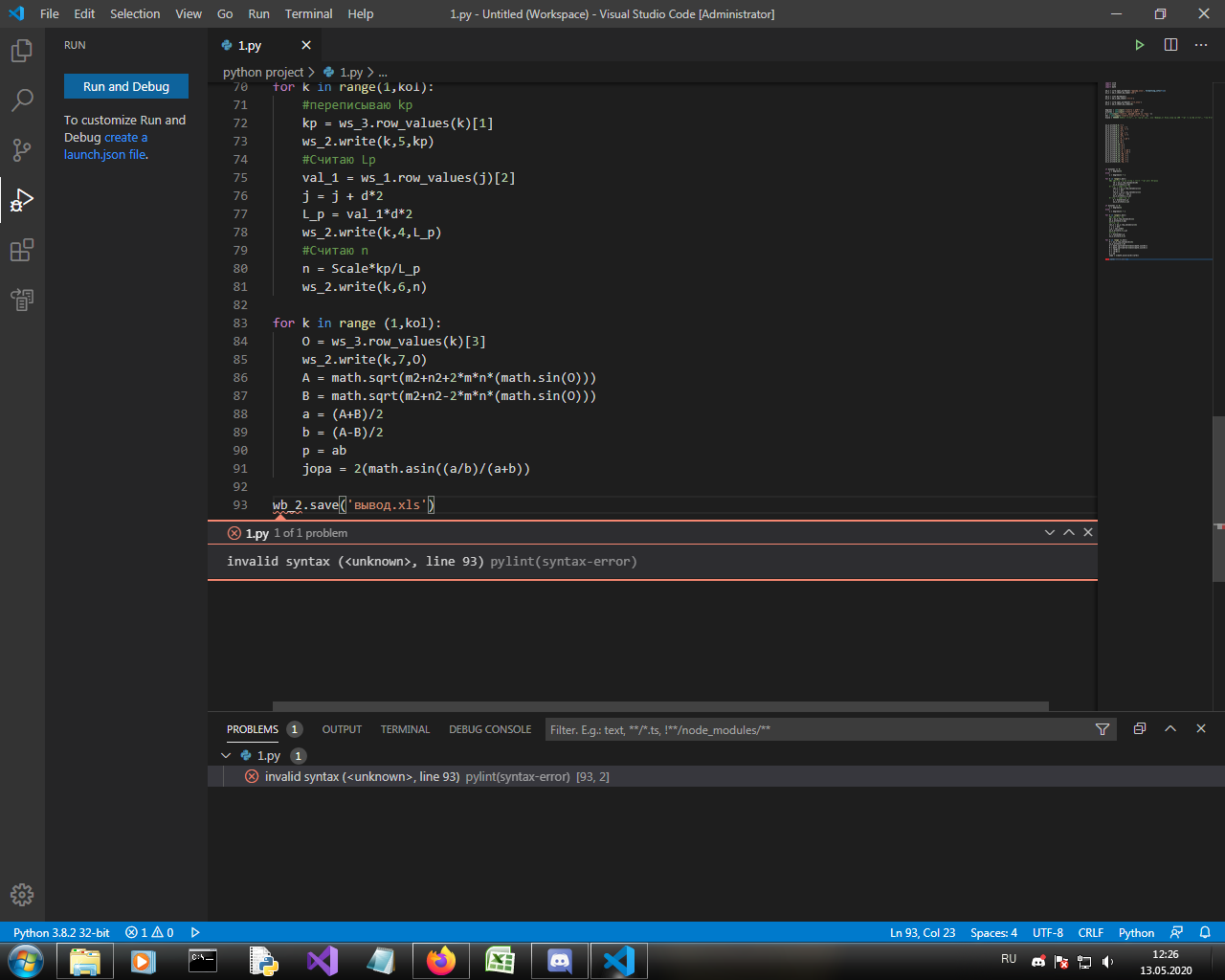Image resolution: width=1225 pixels, height=980 pixels.
Task: Open the Search view in activity bar
Action: coord(22,100)
